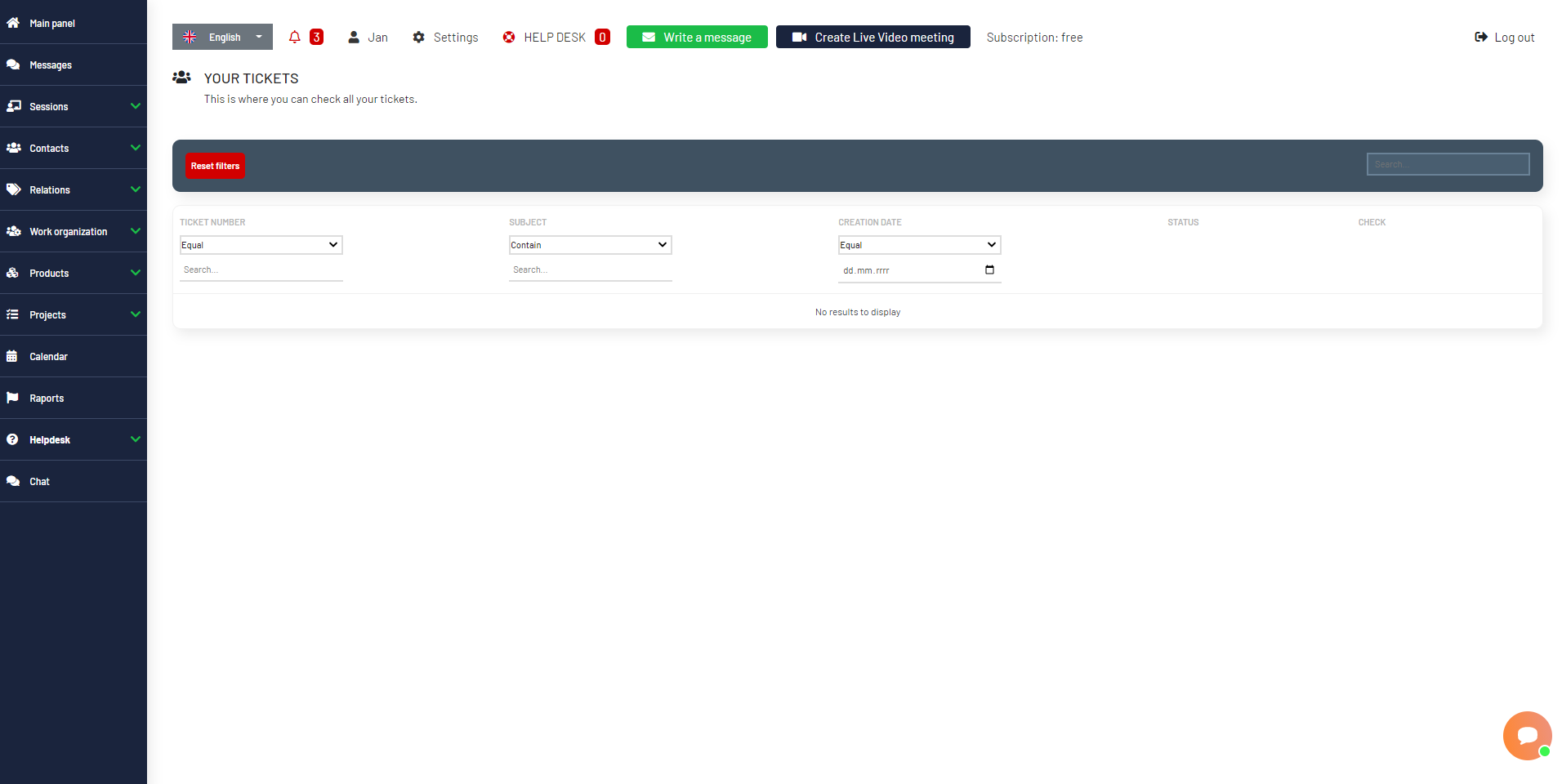Open the Calendar from the sidebar
Image resolution: width=1562 pixels, height=784 pixels.
(x=49, y=356)
